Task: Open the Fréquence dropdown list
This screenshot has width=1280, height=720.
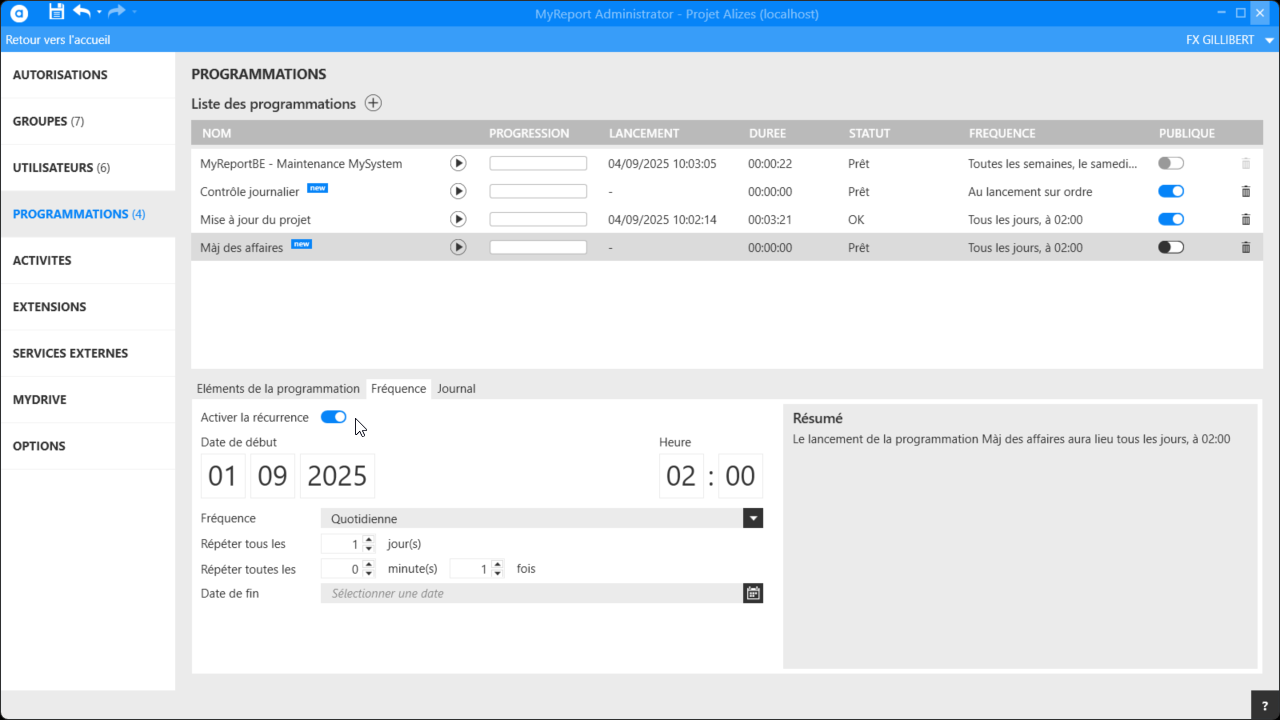Action: (753, 518)
